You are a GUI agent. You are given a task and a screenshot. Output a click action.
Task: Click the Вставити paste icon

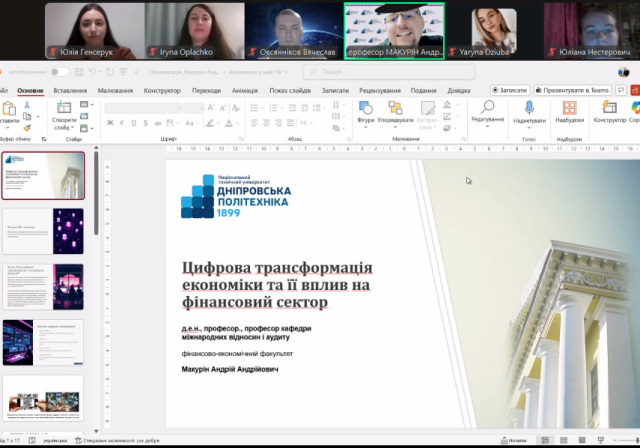tap(9, 109)
